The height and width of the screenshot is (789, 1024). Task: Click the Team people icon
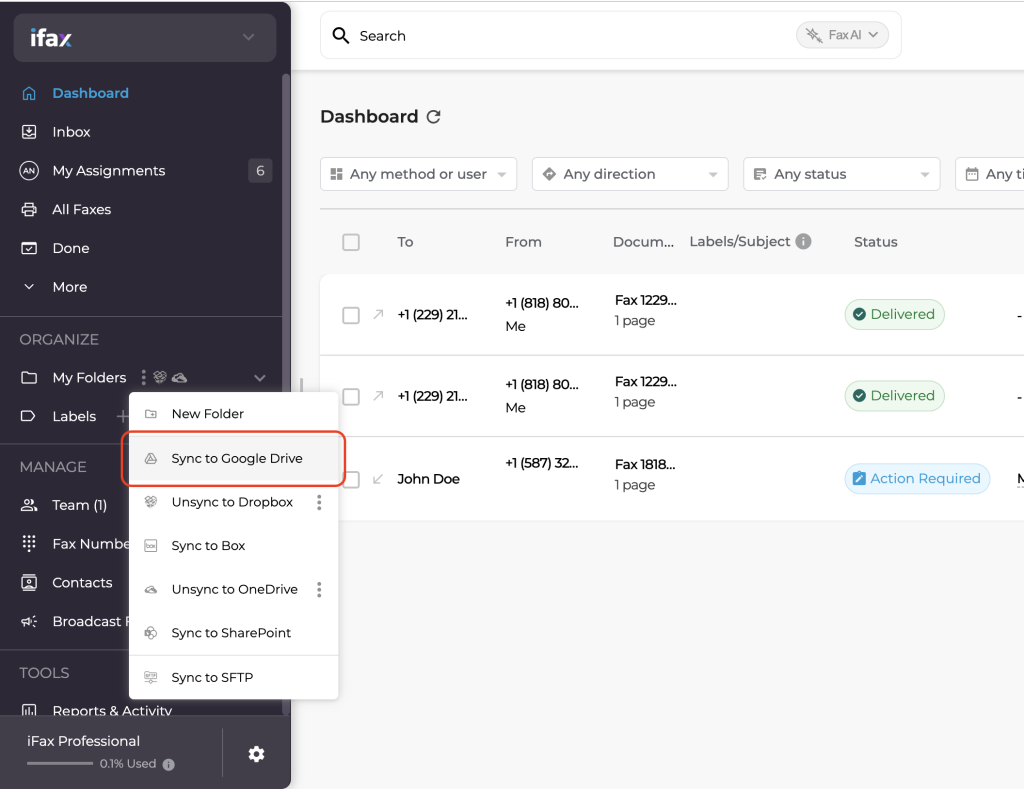pyautogui.click(x=29, y=505)
